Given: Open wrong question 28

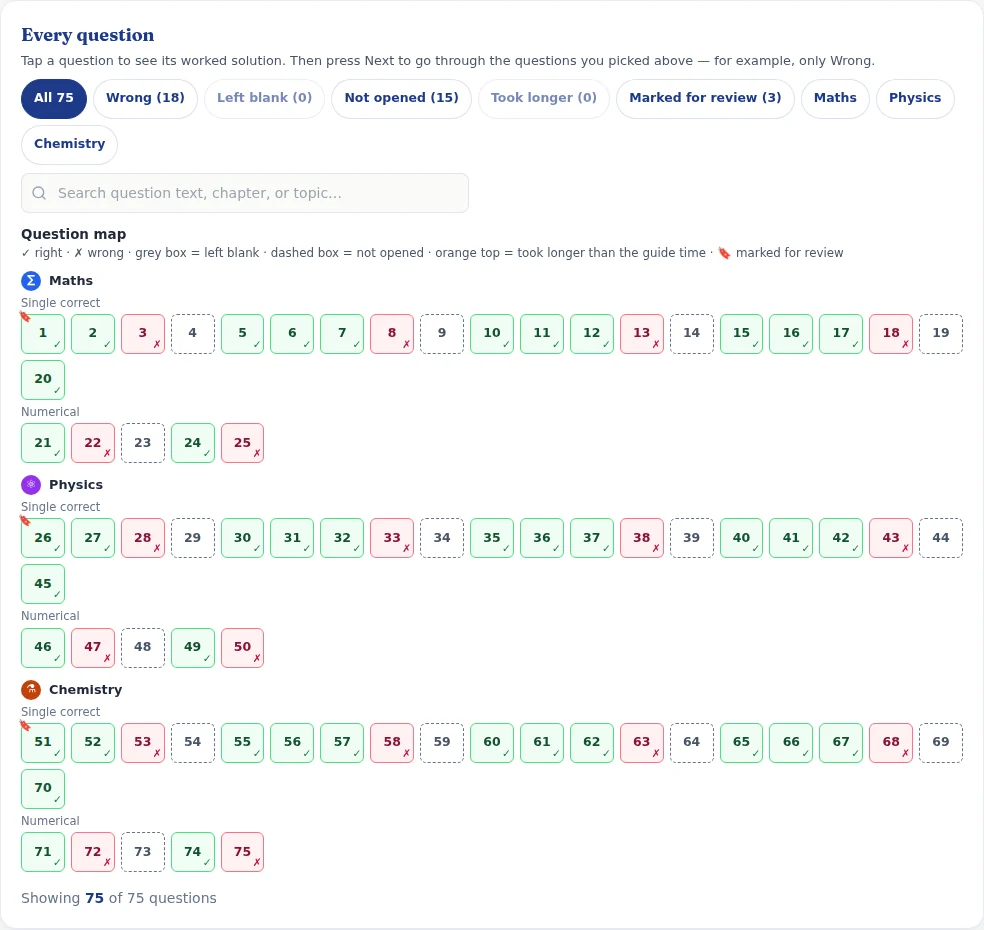Looking at the screenshot, I should coord(142,538).
